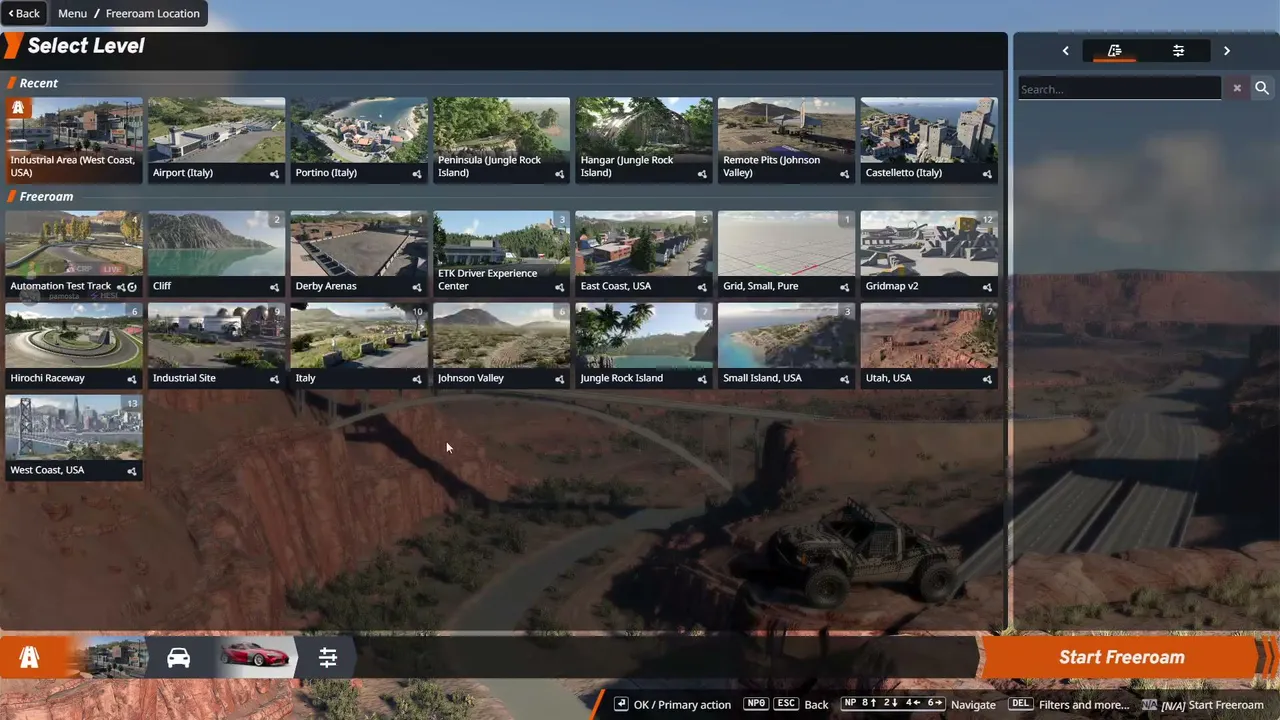Go to next panel tab with right chevron
The height and width of the screenshot is (720, 1280).
pos(1227,51)
